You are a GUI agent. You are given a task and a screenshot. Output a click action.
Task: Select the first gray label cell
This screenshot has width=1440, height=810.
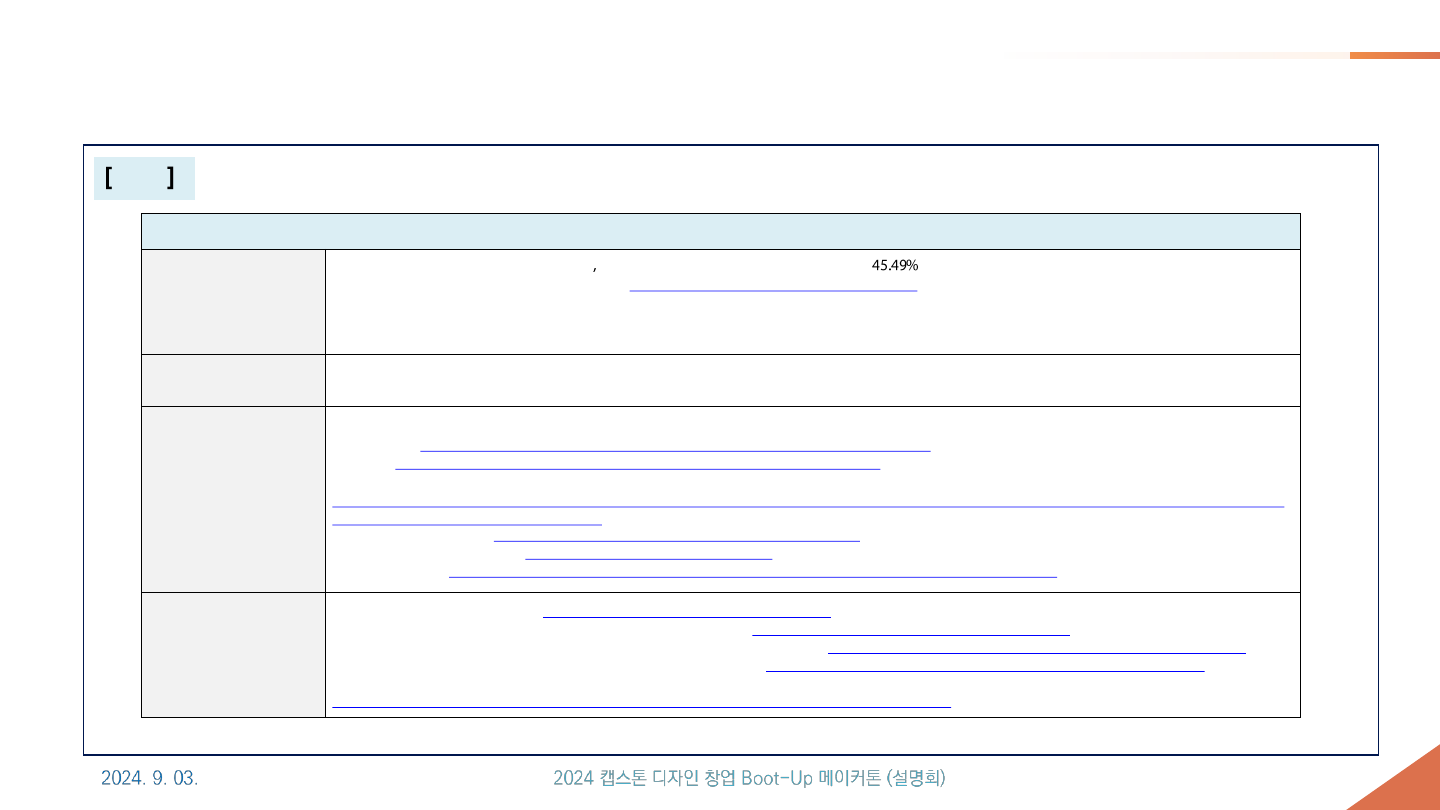tap(233, 301)
